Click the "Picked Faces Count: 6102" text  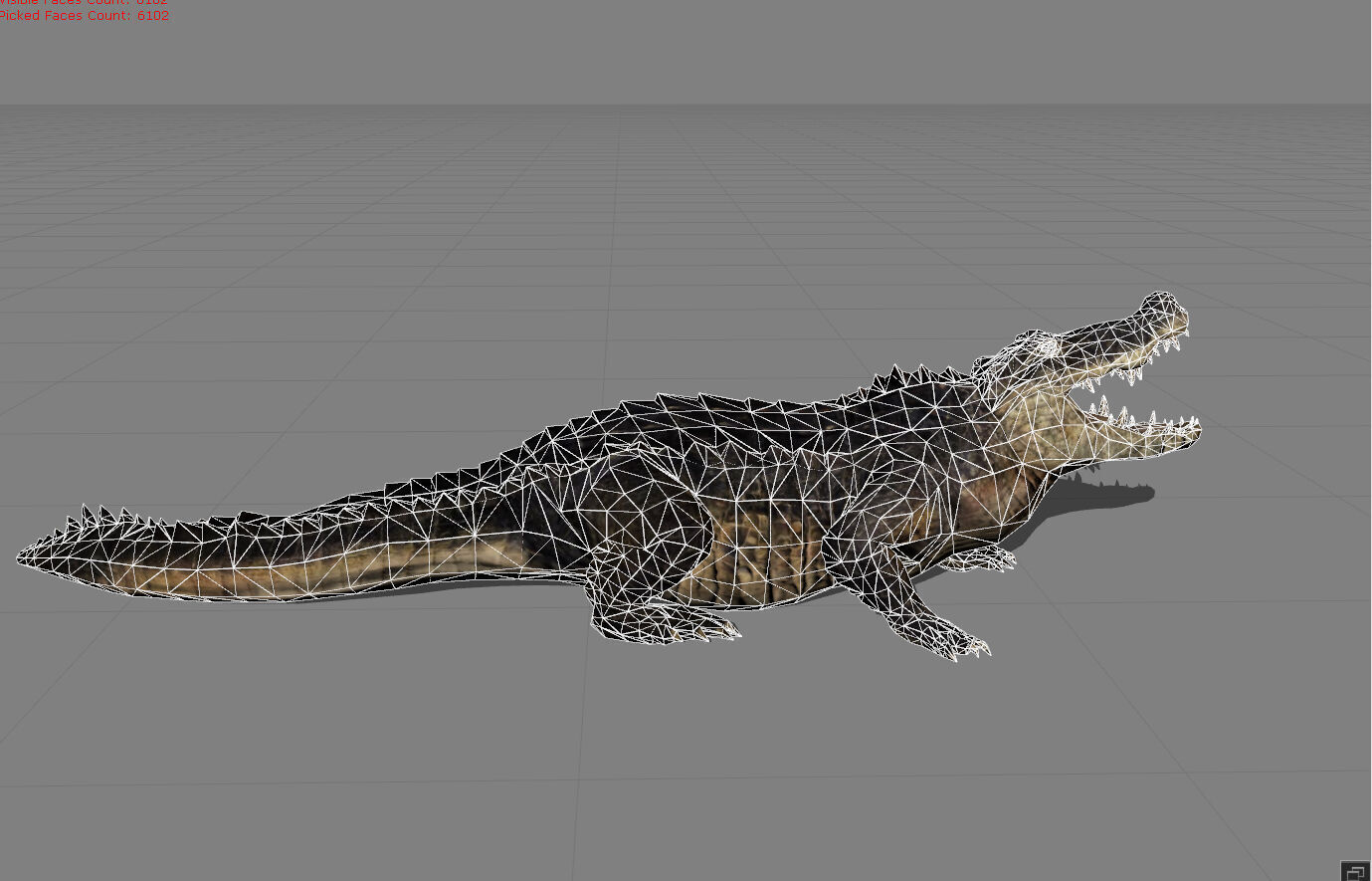(x=85, y=16)
